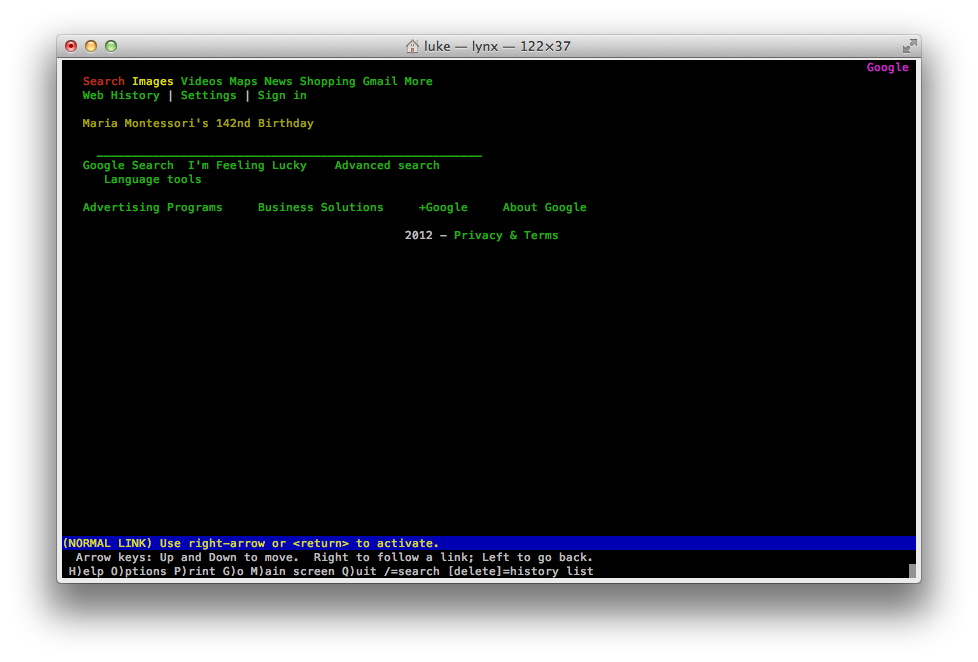Viewport: 978px width, 662px height.
Task: Click the yellow minimize window button
Action: [91, 46]
